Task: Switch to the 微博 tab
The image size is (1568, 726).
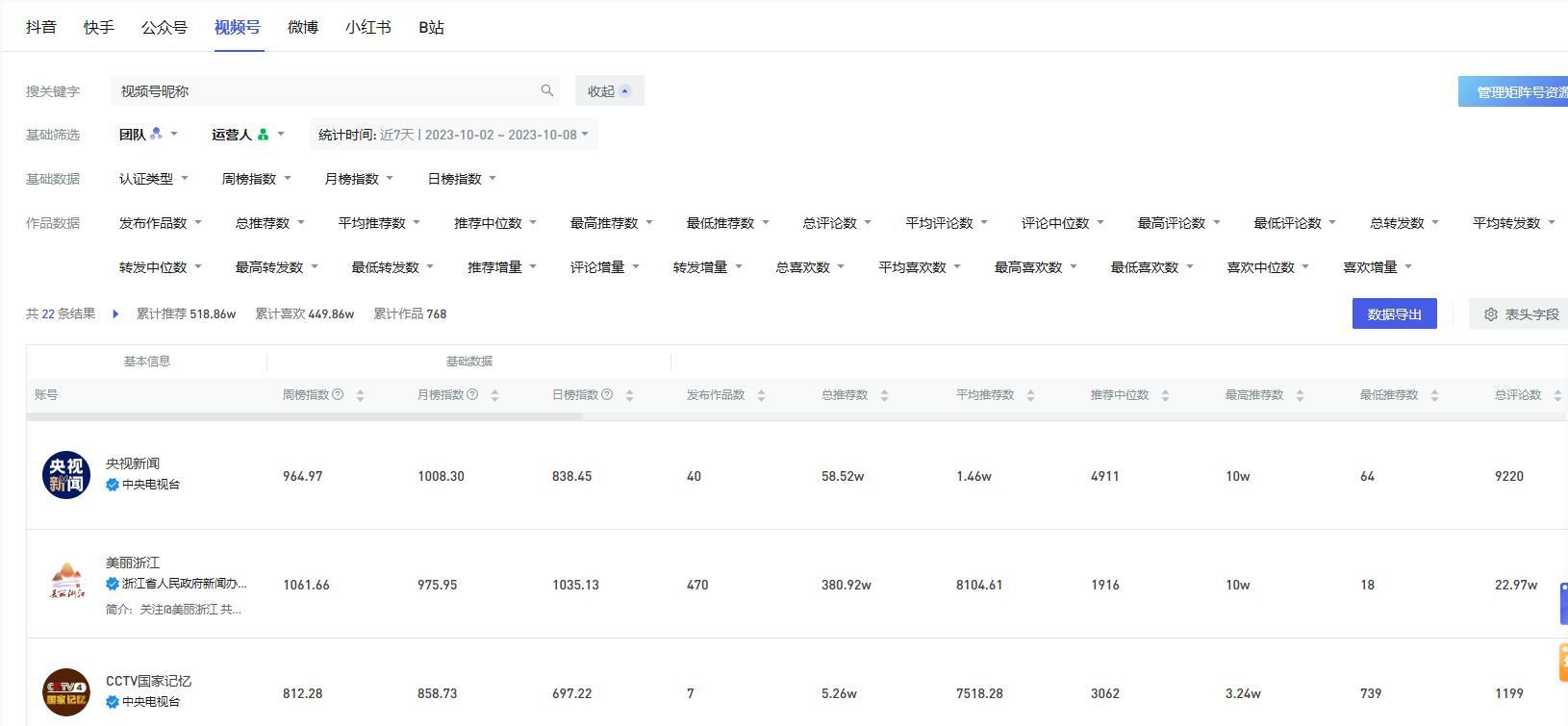Action: [x=303, y=27]
